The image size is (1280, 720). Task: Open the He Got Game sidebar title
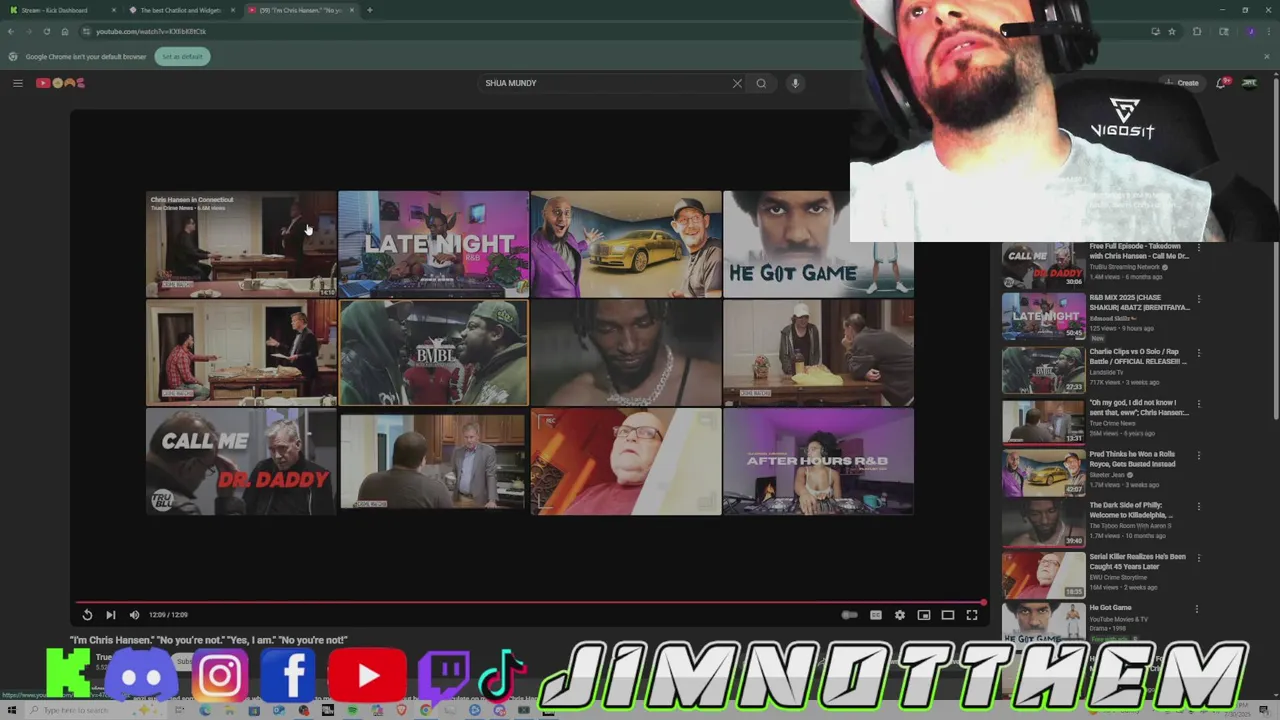pyautogui.click(x=1110, y=607)
